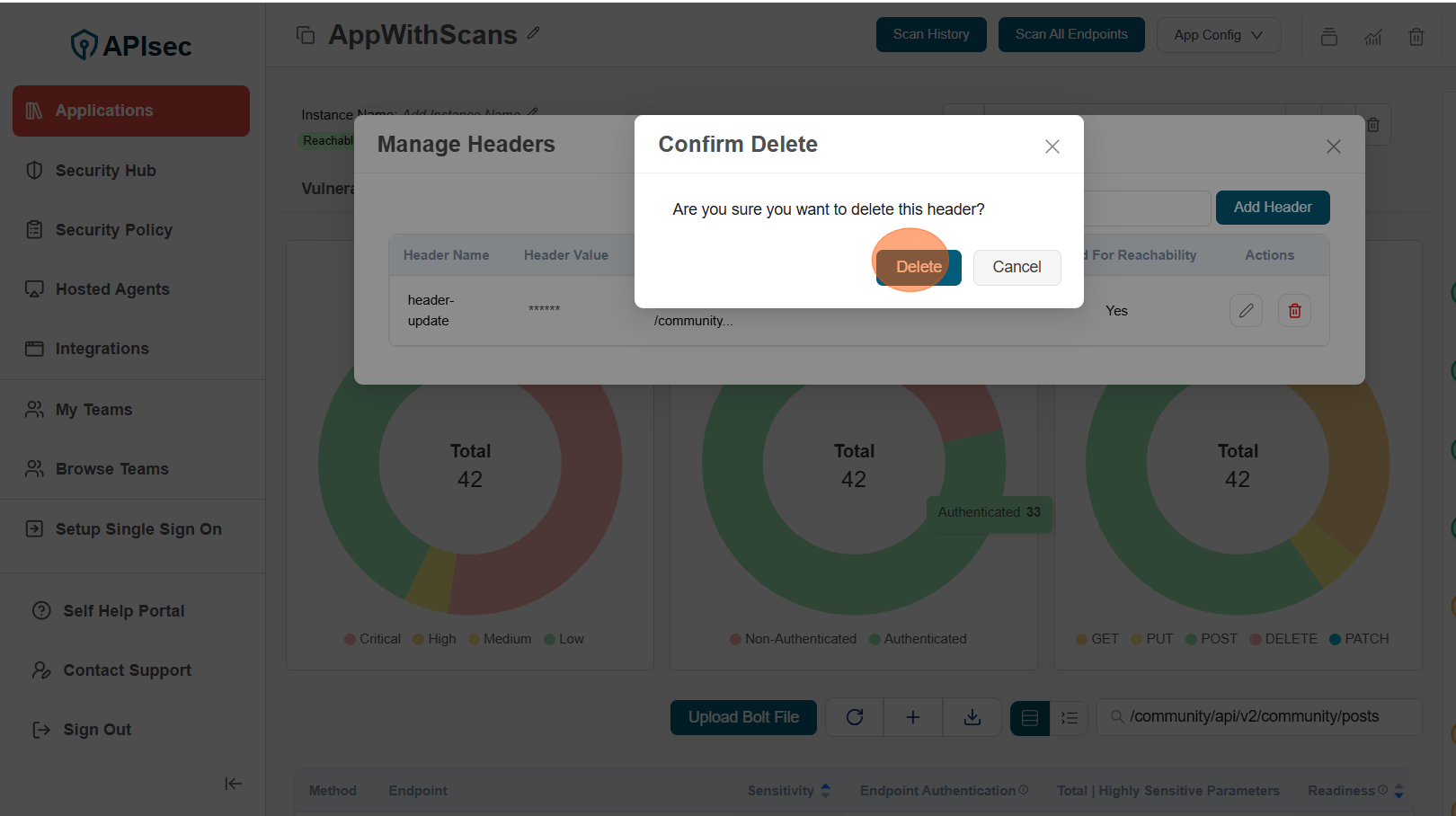
Task: Collapse the sidebar with the arrow icon
Action: [233, 784]
